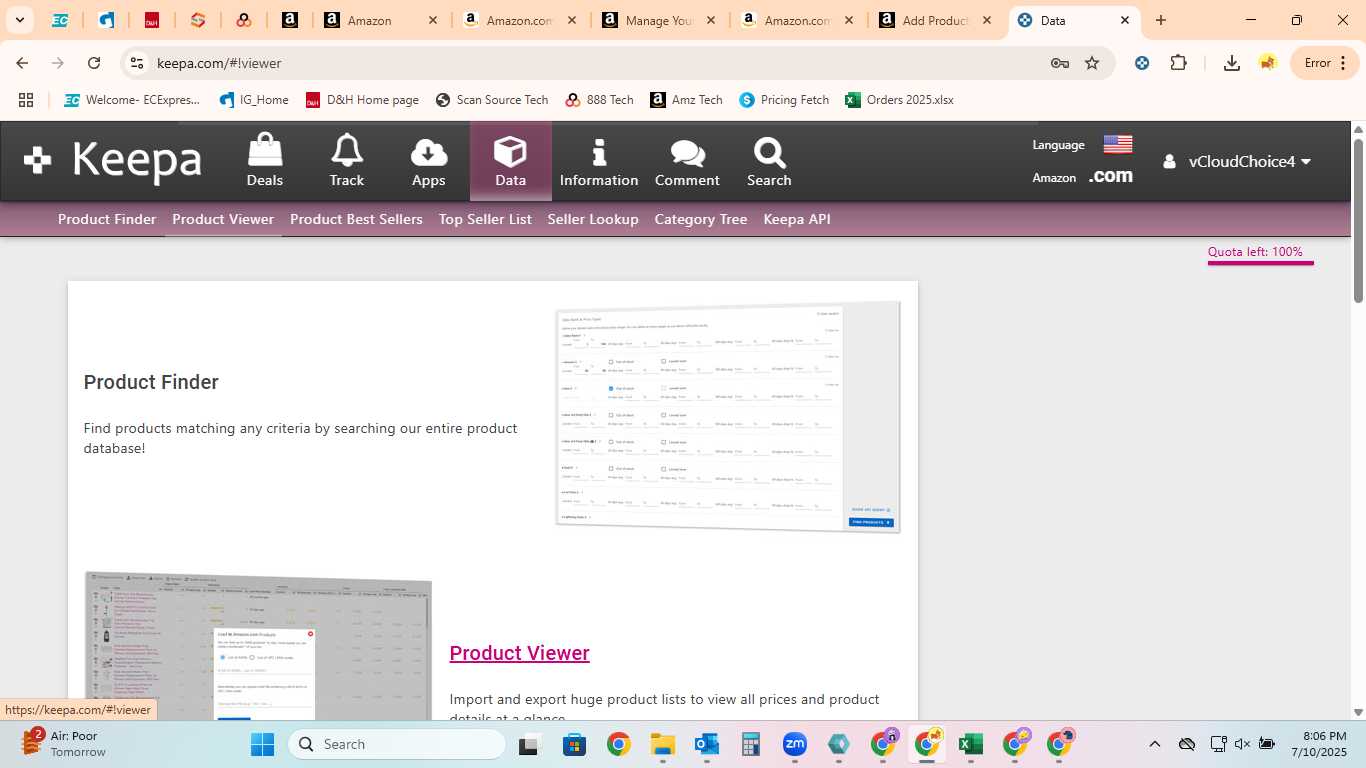The width and height of the screenshot is (1366, 768).
Task: Switch to the Manage Your browser tab
Action: coord(658,20)
